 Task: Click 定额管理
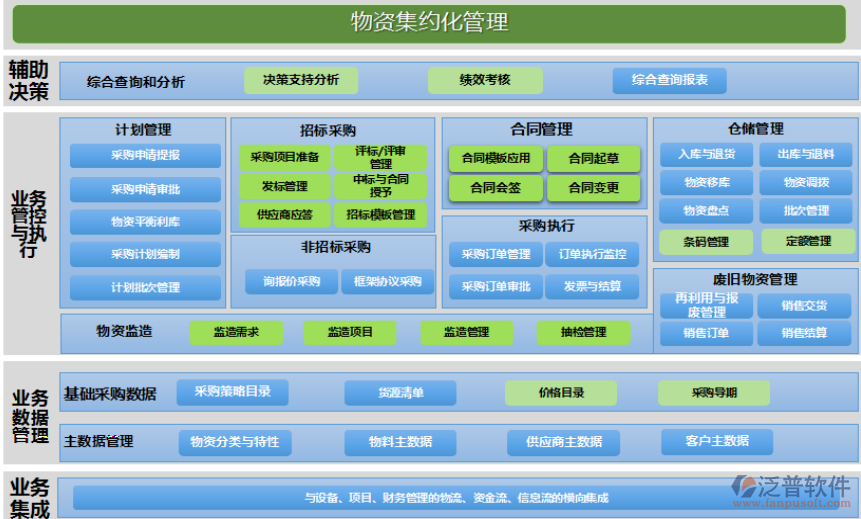pos(808,242)
